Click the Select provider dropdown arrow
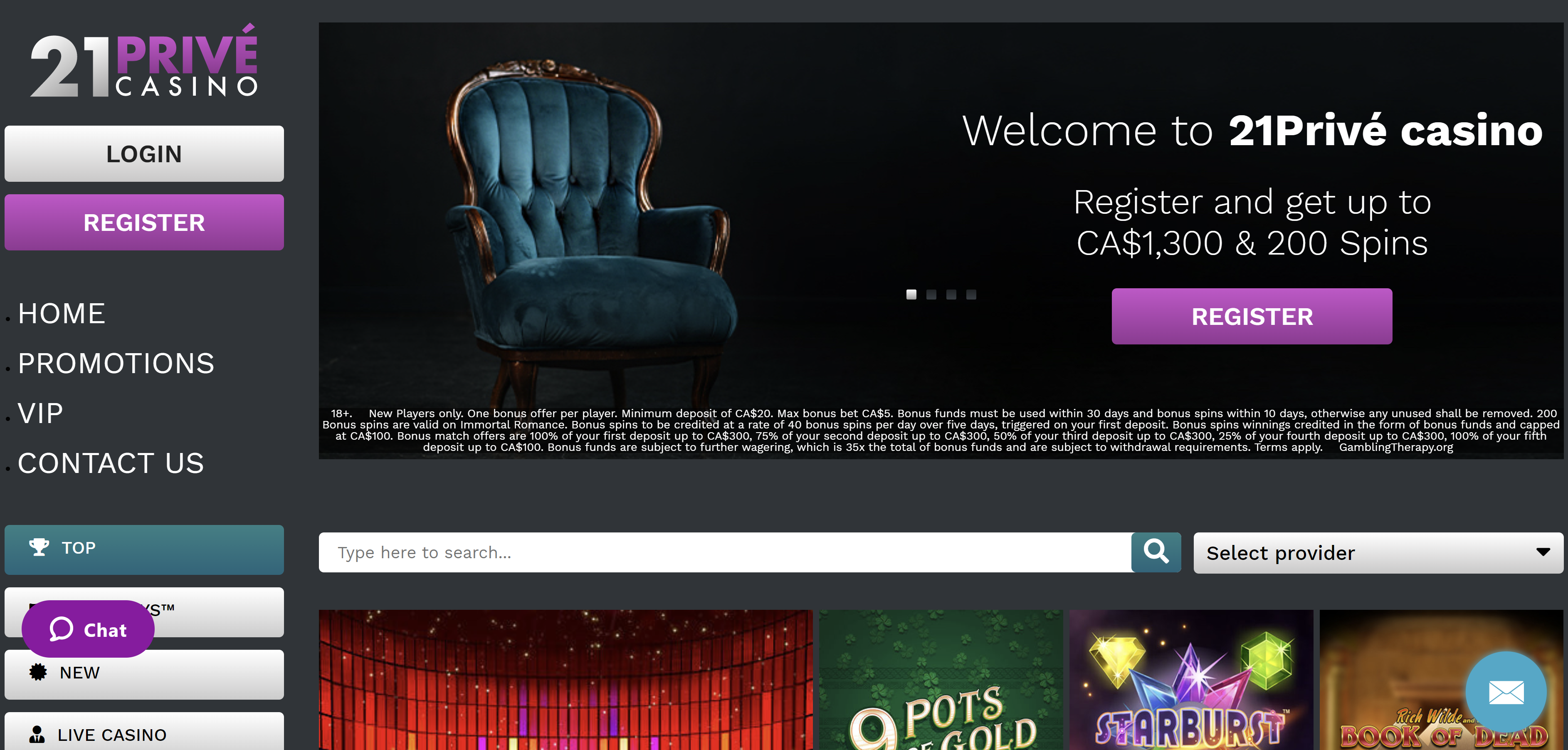The width and height of the screenshot is (1568, 750). 1543,552
